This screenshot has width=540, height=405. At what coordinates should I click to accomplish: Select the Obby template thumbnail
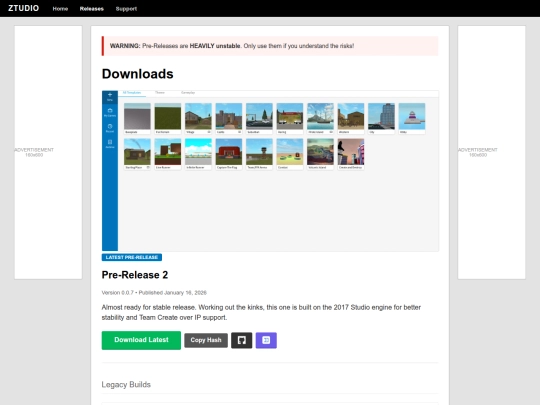412,118
